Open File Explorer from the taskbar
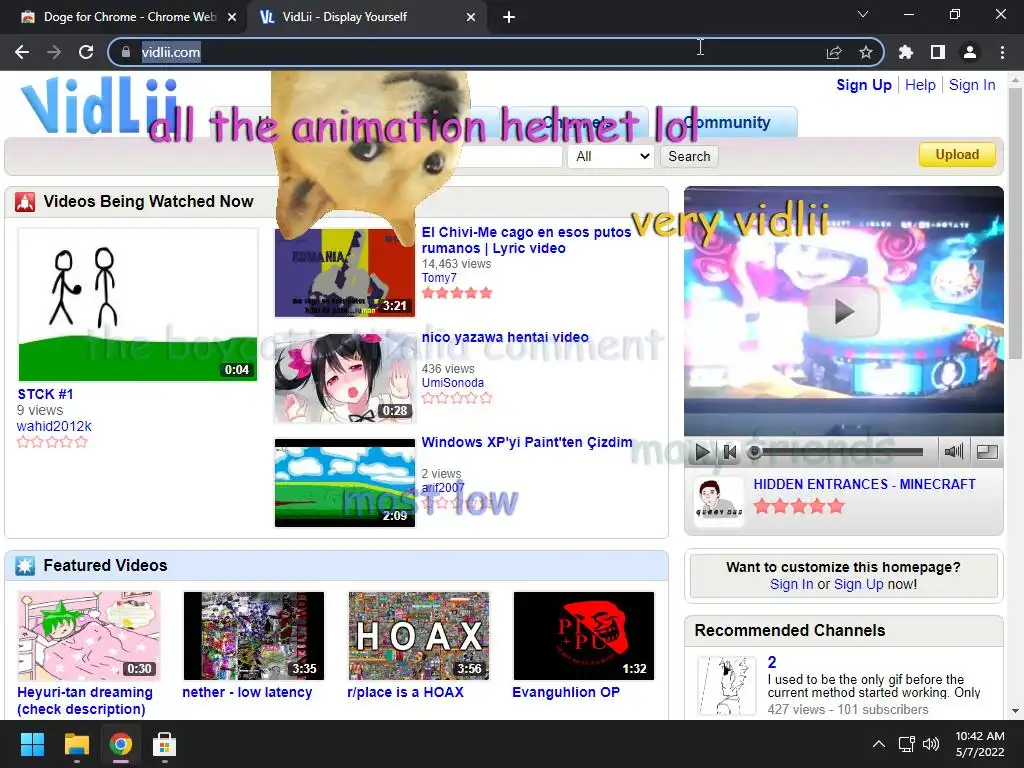Screen dimensions: 1024x768 pyautogui.click(x=76, y=744)
